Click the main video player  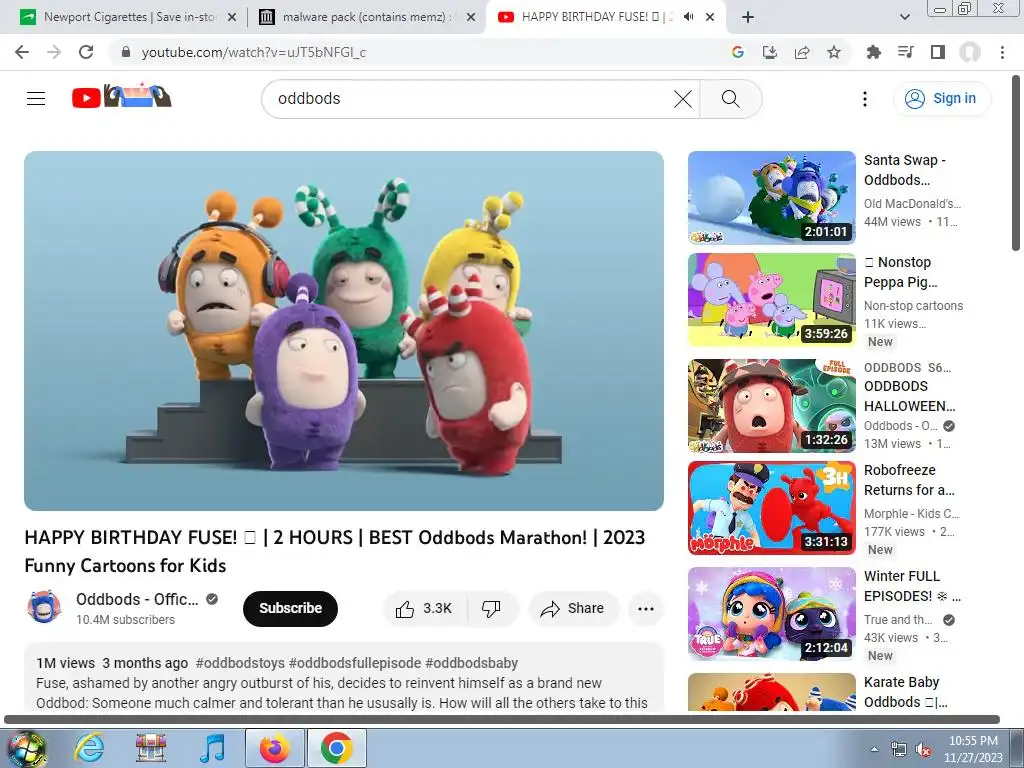(x=344, y=331)
